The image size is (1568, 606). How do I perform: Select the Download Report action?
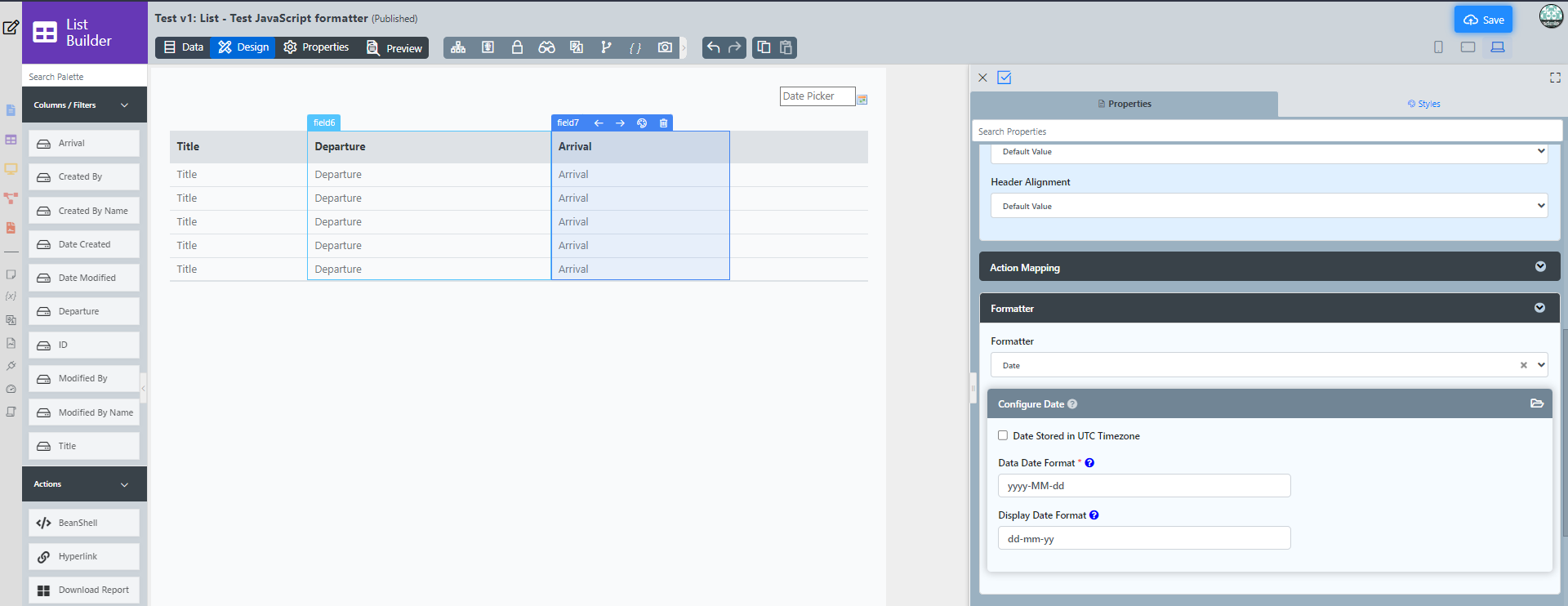point(84,590)
